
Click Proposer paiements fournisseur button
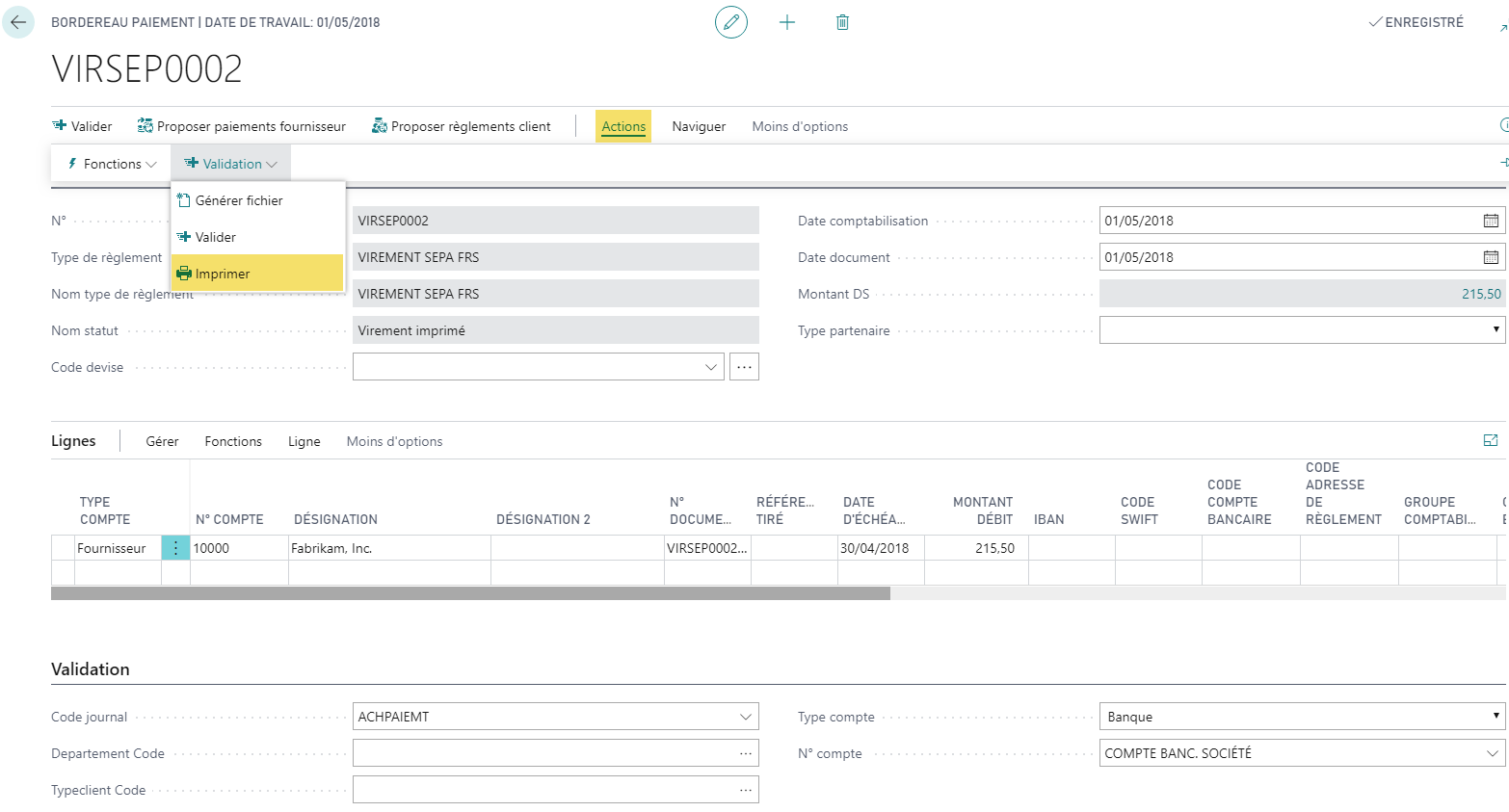[x=242, y=126]
